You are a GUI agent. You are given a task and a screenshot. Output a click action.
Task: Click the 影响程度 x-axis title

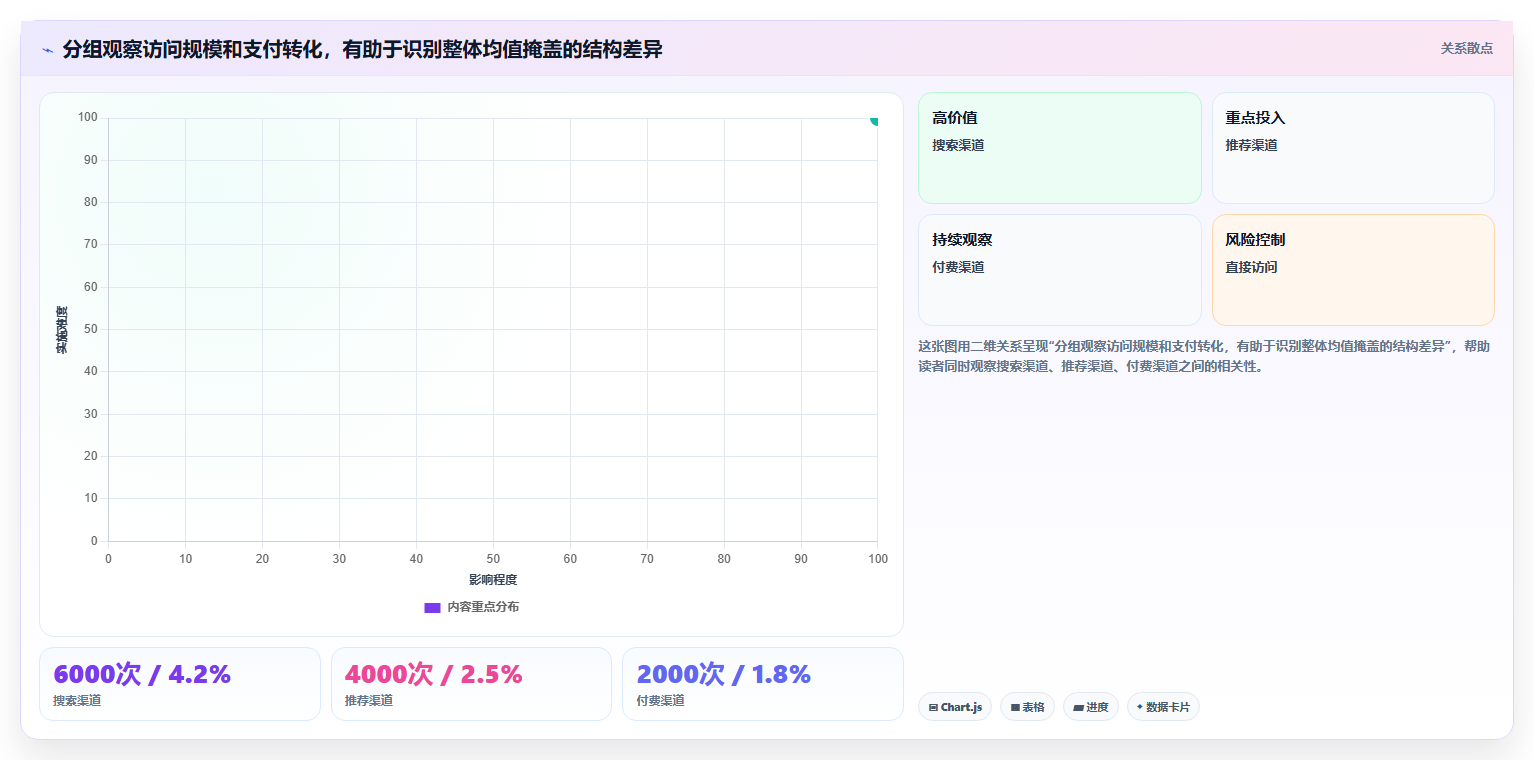493,579
